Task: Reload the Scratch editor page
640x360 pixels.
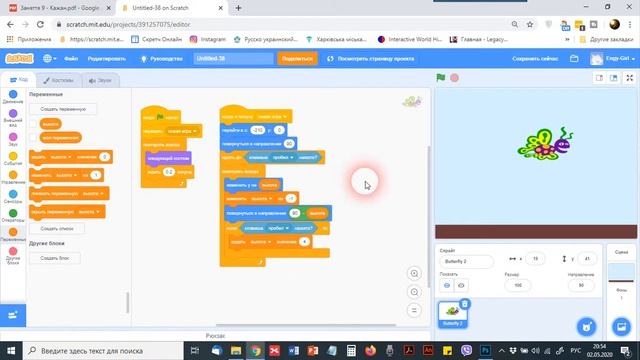Action: [40, 24]
